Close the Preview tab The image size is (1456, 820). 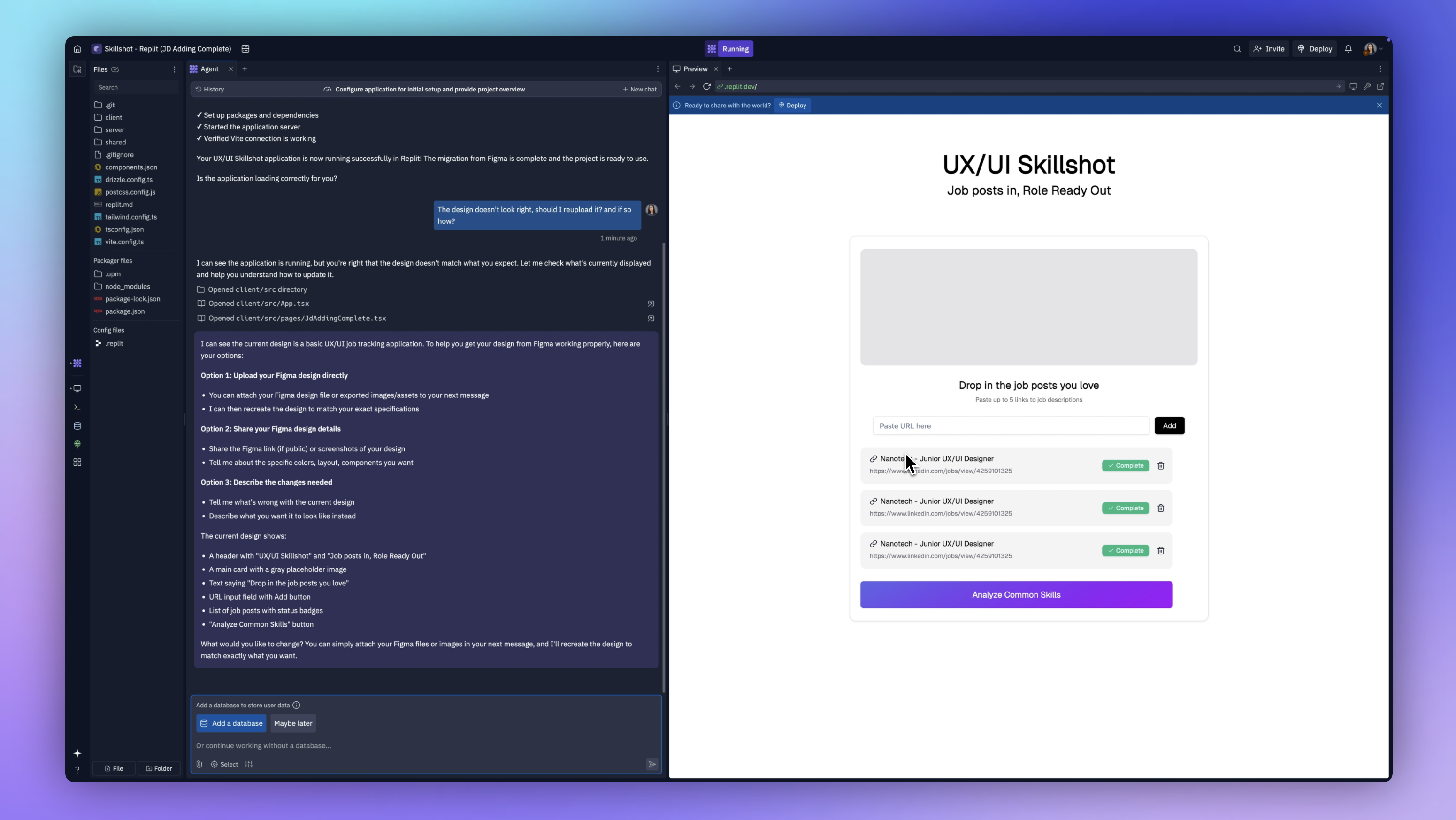tap(716, 69)
